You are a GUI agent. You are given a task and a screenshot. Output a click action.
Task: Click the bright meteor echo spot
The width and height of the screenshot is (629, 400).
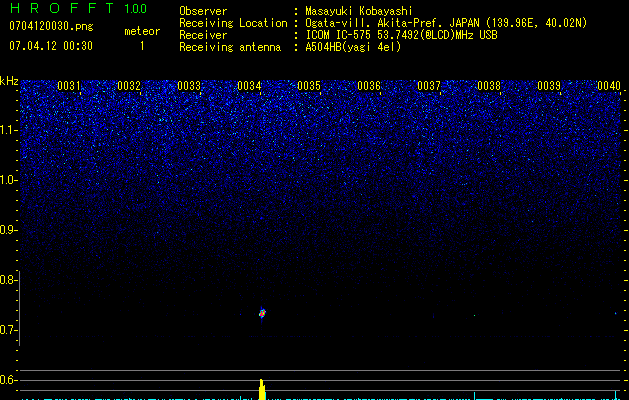[262, 313]
